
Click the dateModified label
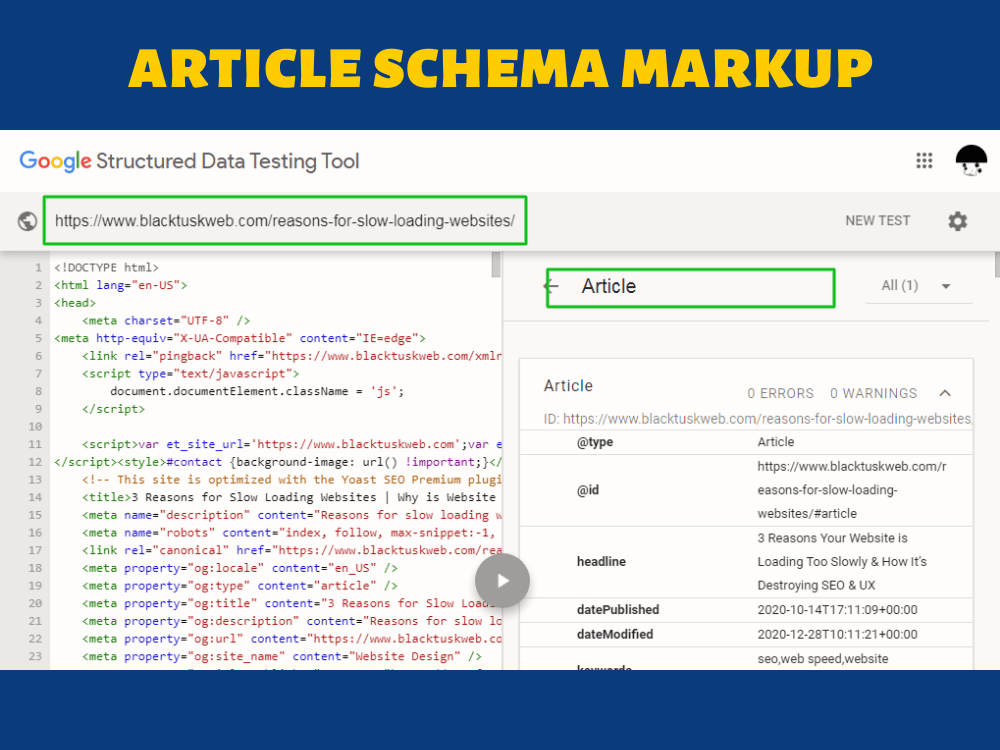(615, 635)
